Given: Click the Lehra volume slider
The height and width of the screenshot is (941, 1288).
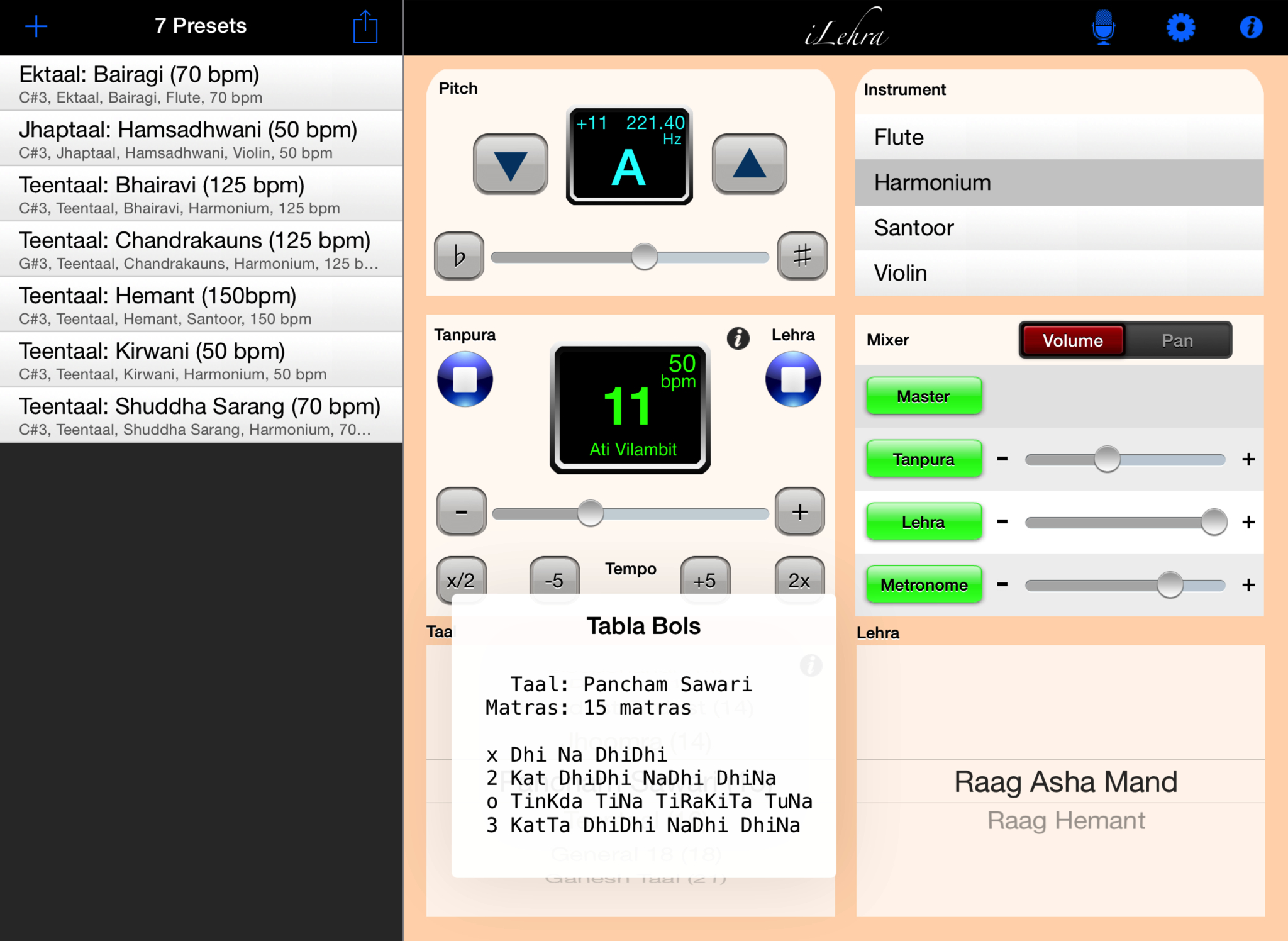Looking at the screenshot, I should tap(1124, 522).
